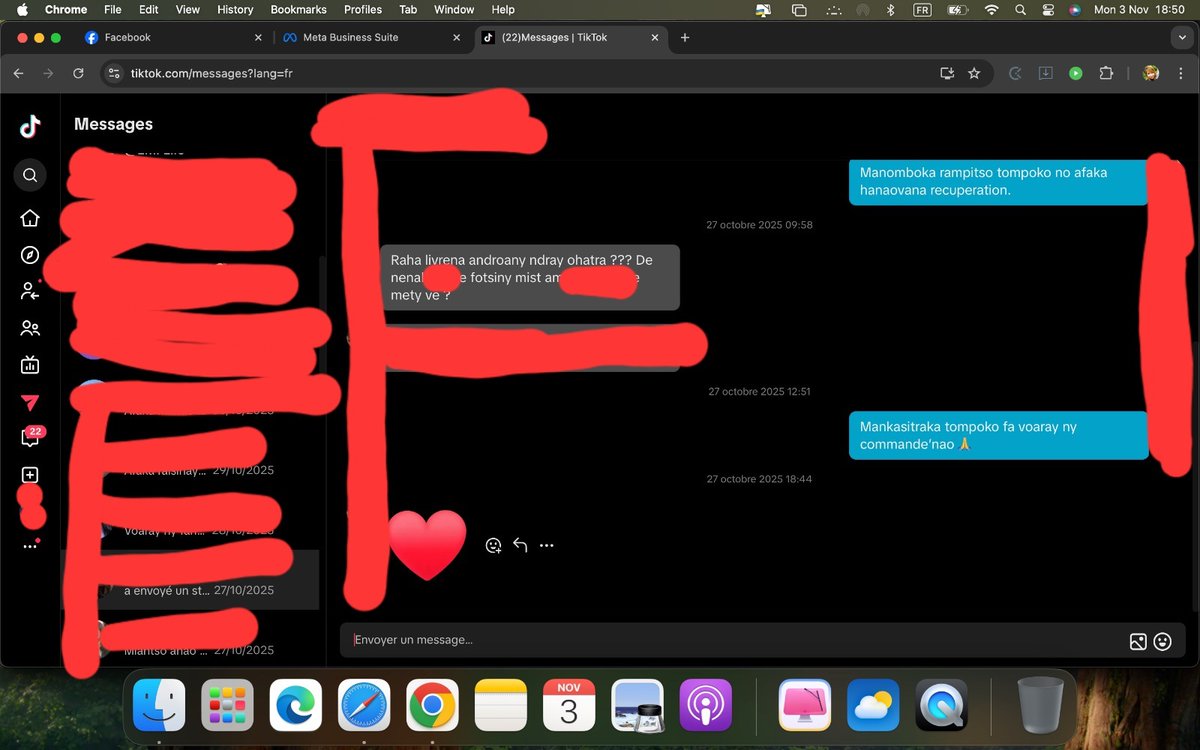View site information icon left of URL

click(113, 73)
